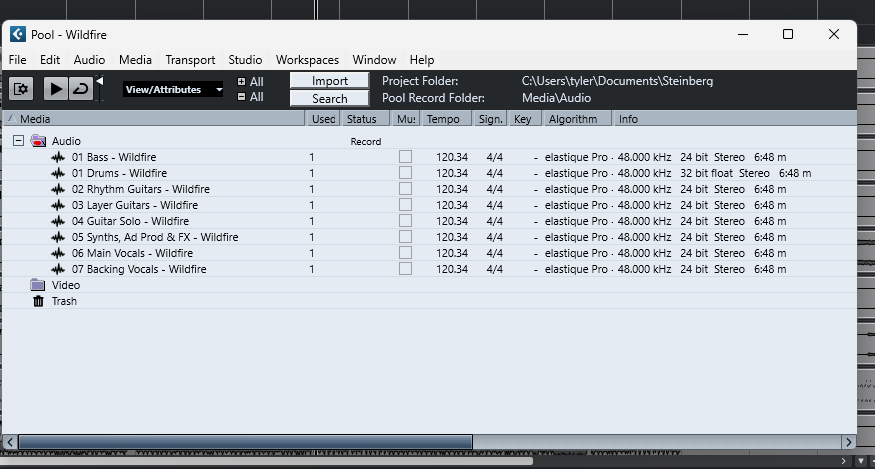This screenshot has width=875, height=469.
Task: Click waveform icon of 05 Synths, Ad Prod & FX
Action: (x=58, y=237)
